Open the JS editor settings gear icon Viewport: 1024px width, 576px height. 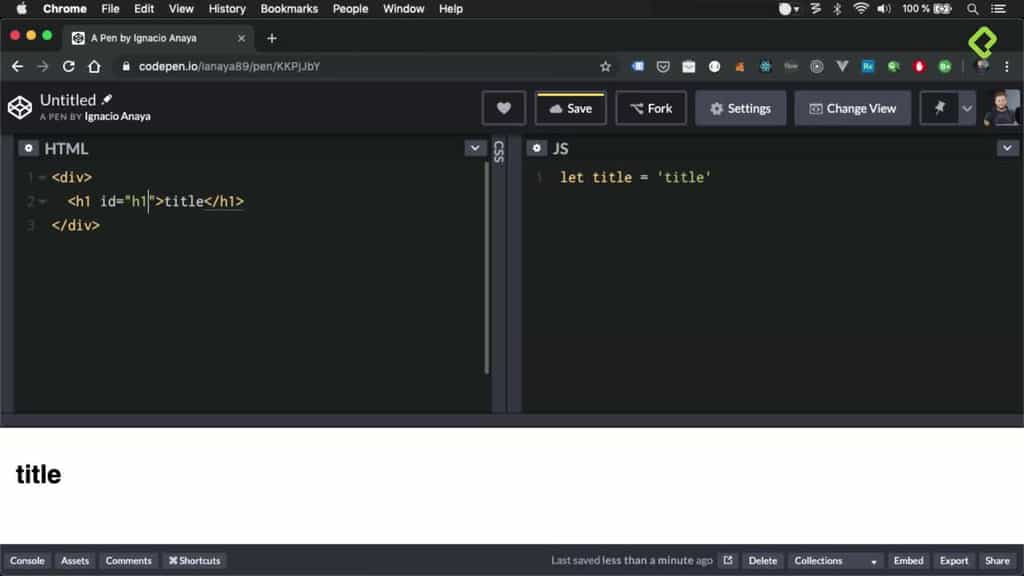tap(538, 148)
